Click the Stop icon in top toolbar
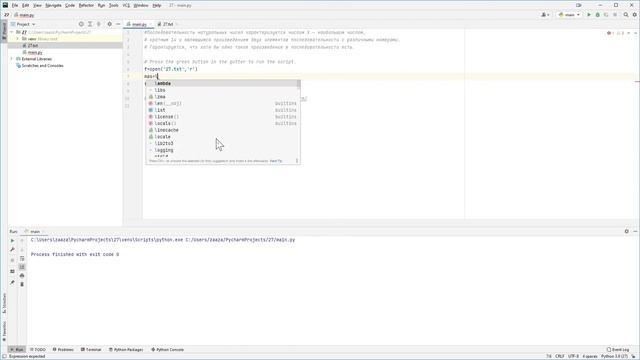The height and width of the screenshot is (360, 640). (615, 15)
